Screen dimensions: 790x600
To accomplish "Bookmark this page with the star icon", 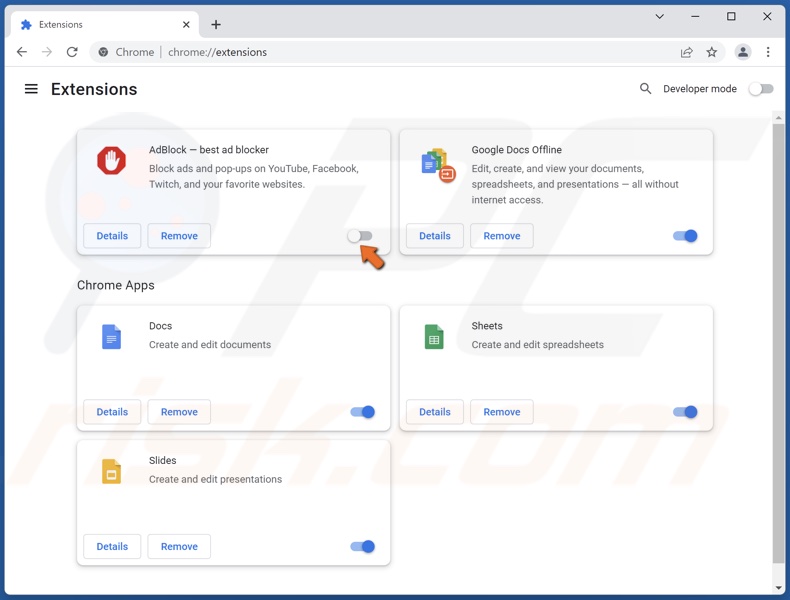I will coord(712,52).
